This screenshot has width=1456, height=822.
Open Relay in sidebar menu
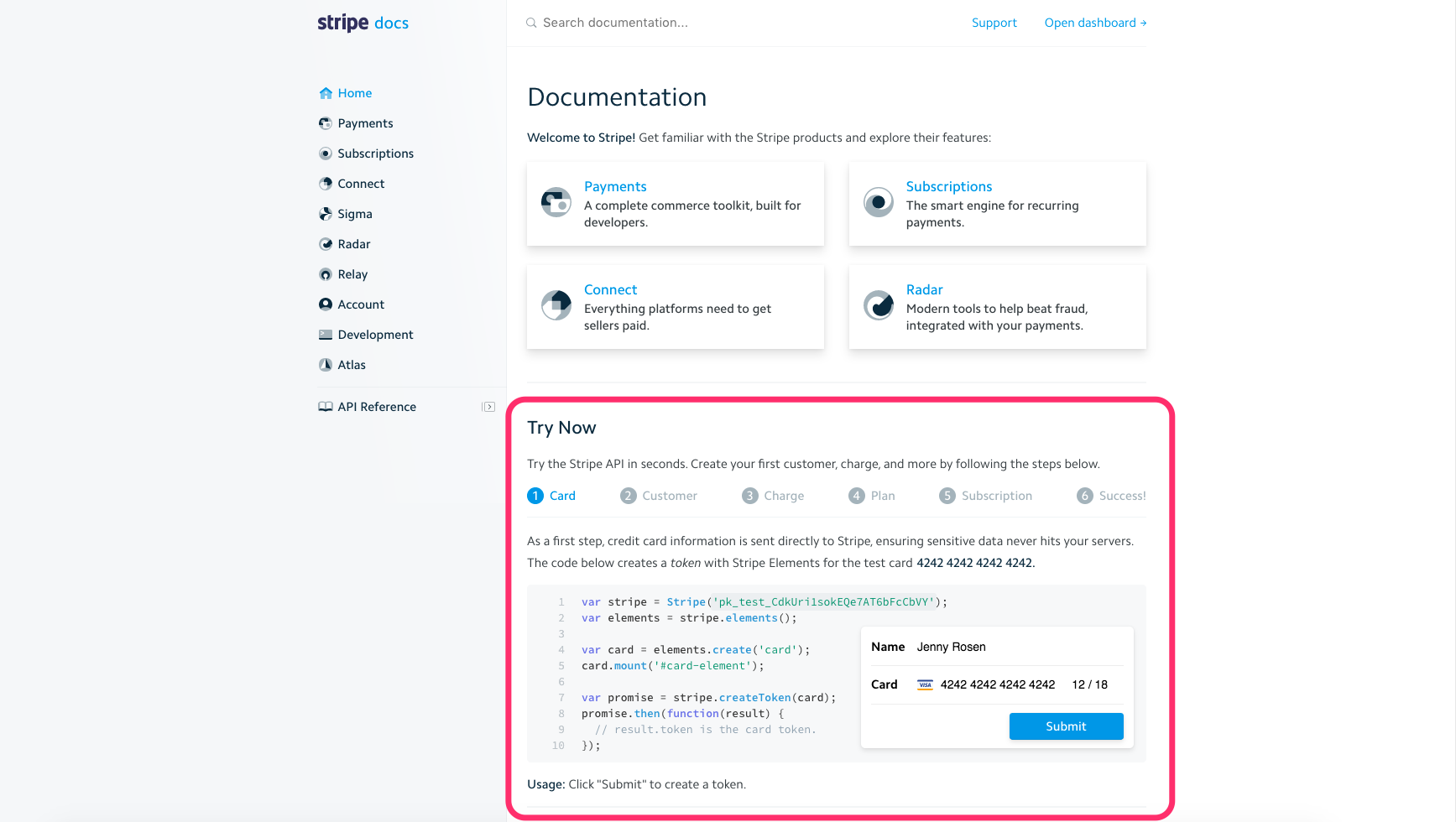(352, 274)
